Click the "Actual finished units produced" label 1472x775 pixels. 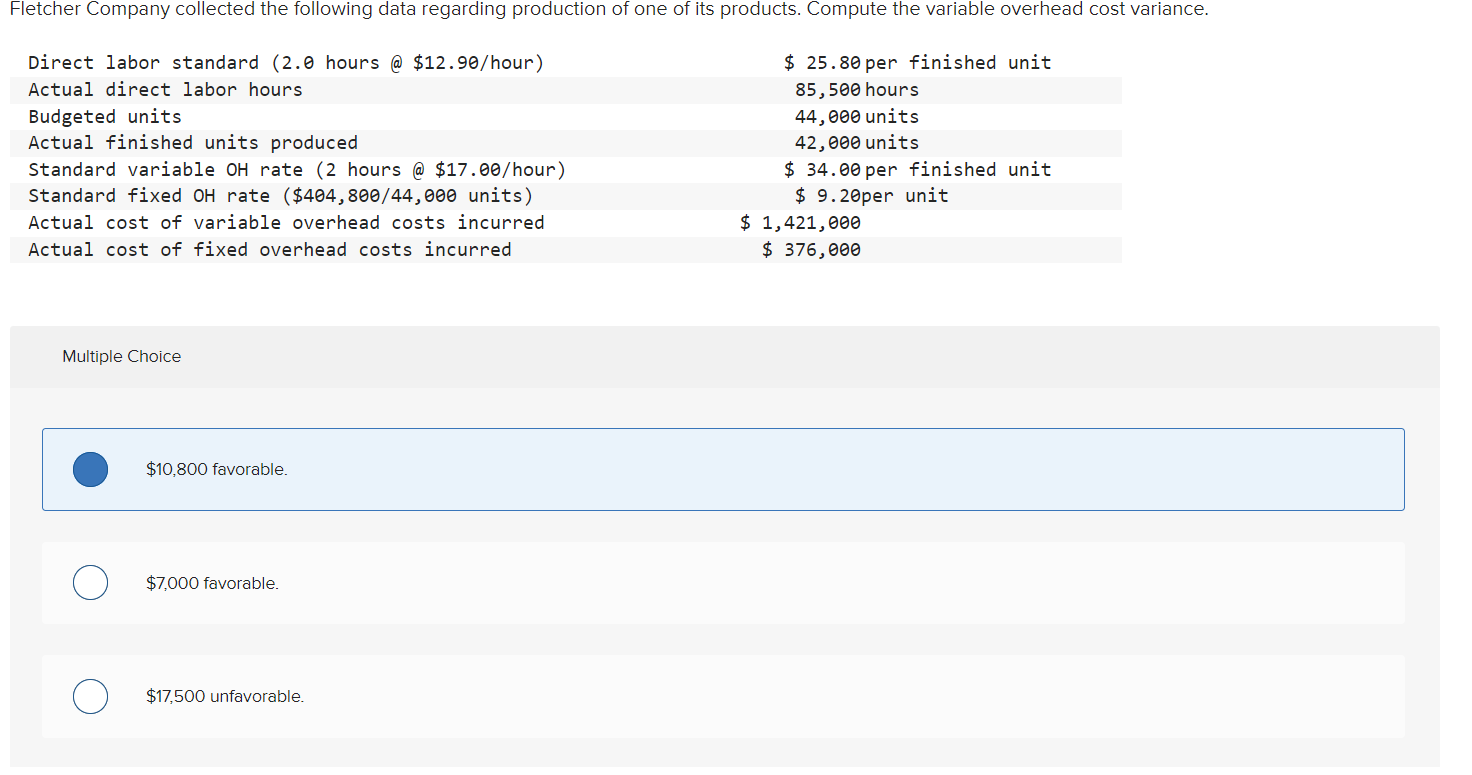coord(193,143)
